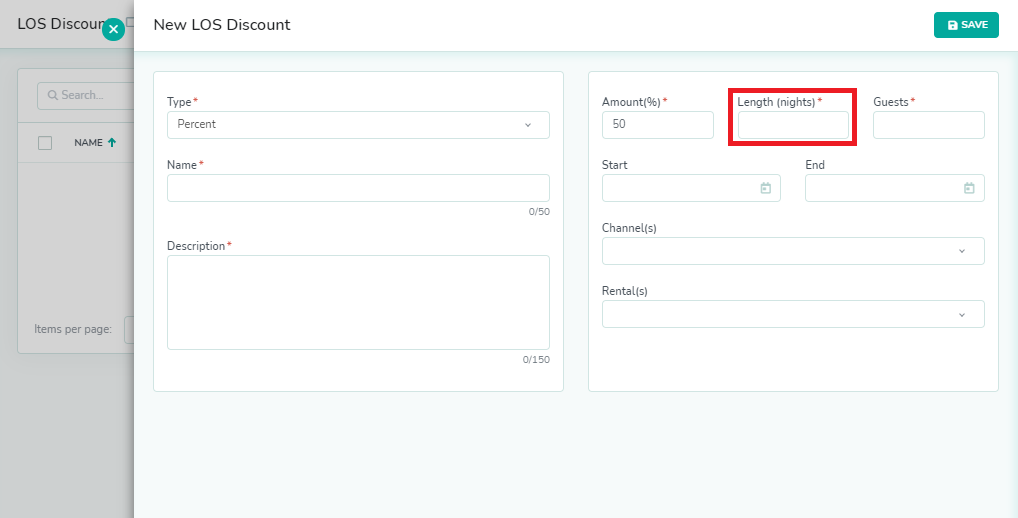Expand the Rental(s) dropdown

coord(793,314)
